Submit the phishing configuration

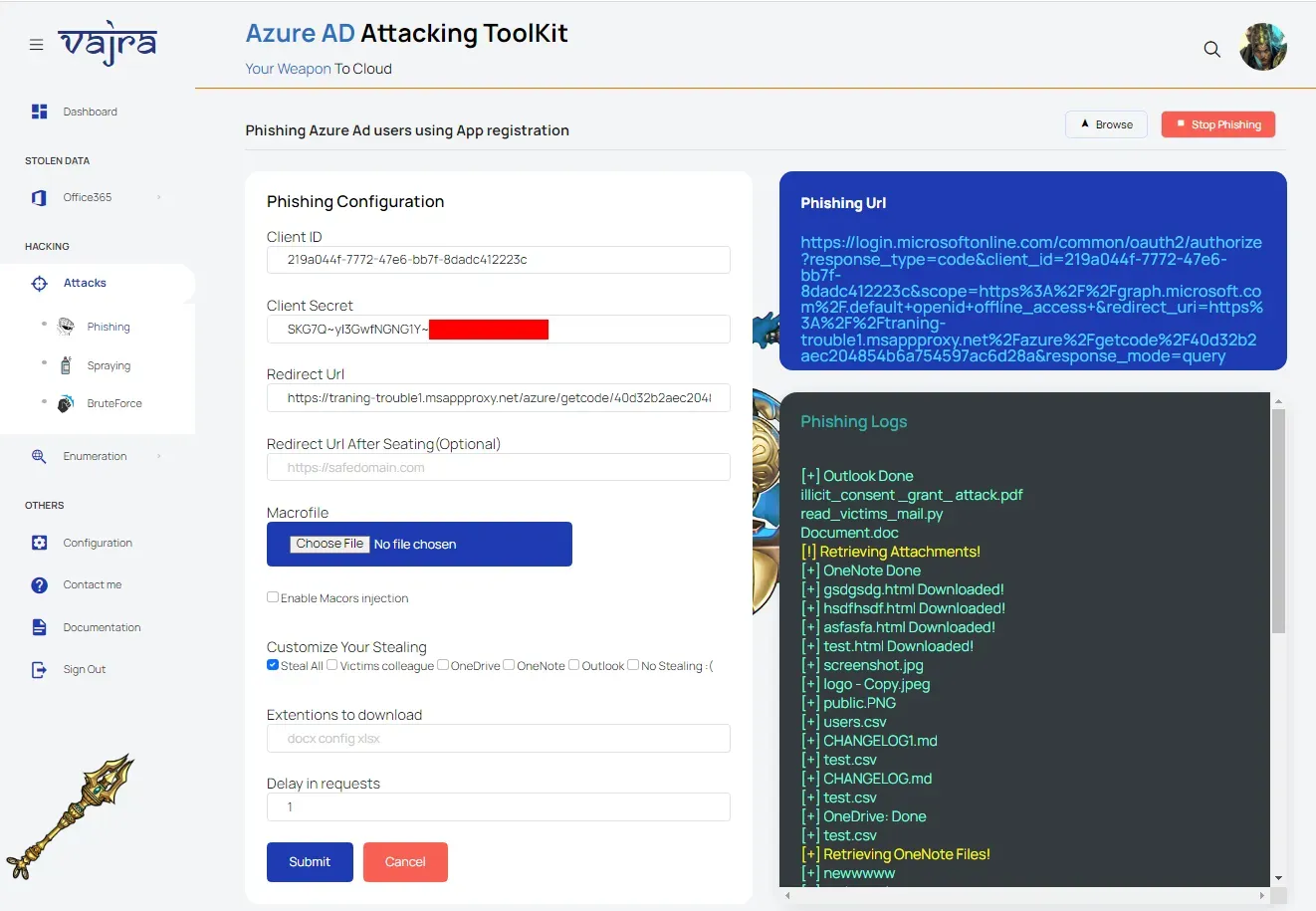(310, 862)
